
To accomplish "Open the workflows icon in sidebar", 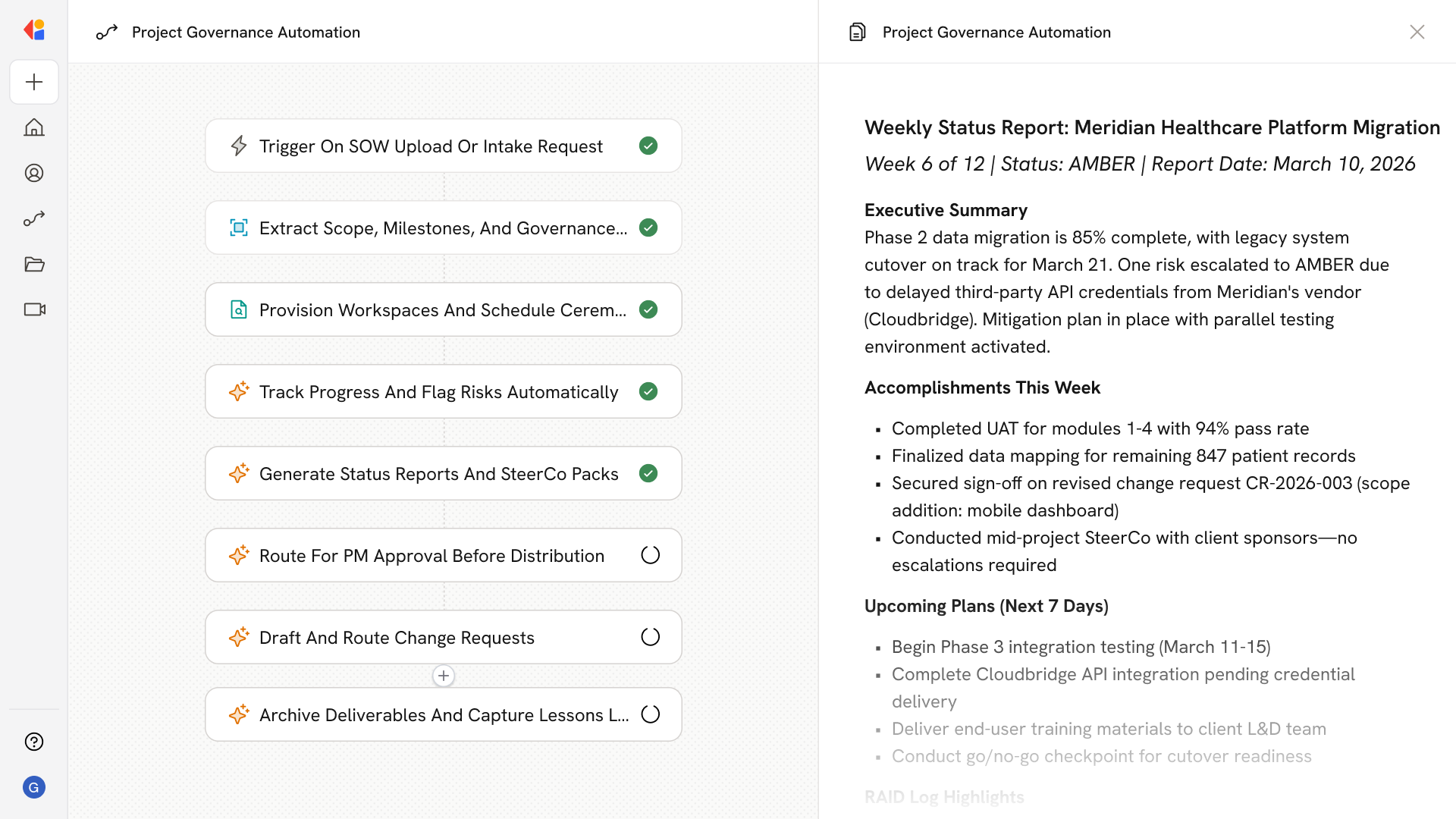I will coord(34,218).
